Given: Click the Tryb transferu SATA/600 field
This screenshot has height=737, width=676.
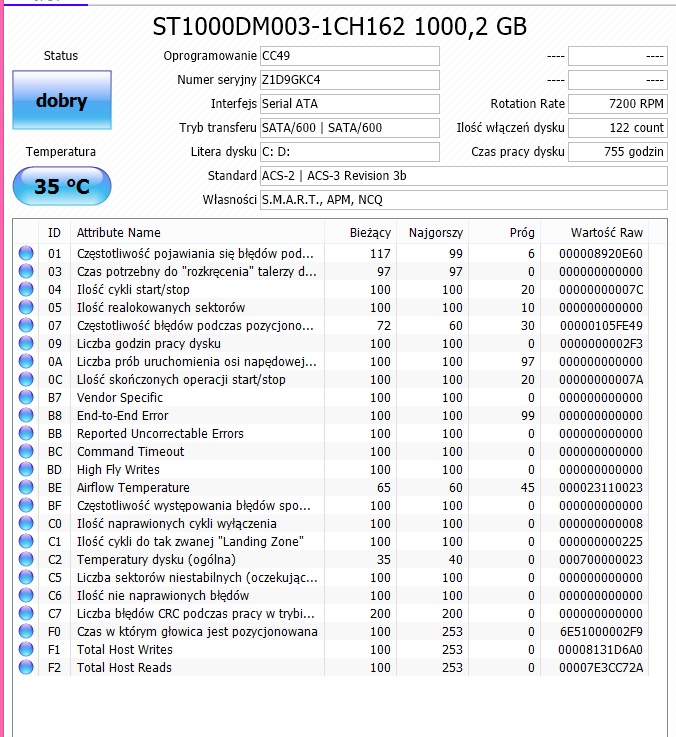Looking at the screenshot, I should coord(350,128).
